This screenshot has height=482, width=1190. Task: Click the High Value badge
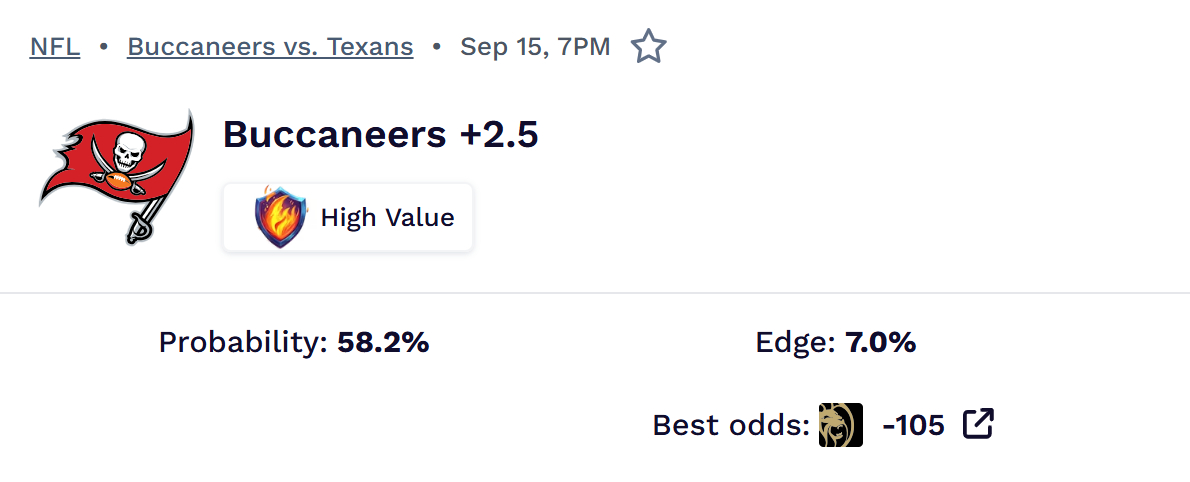tap(348, 217)
